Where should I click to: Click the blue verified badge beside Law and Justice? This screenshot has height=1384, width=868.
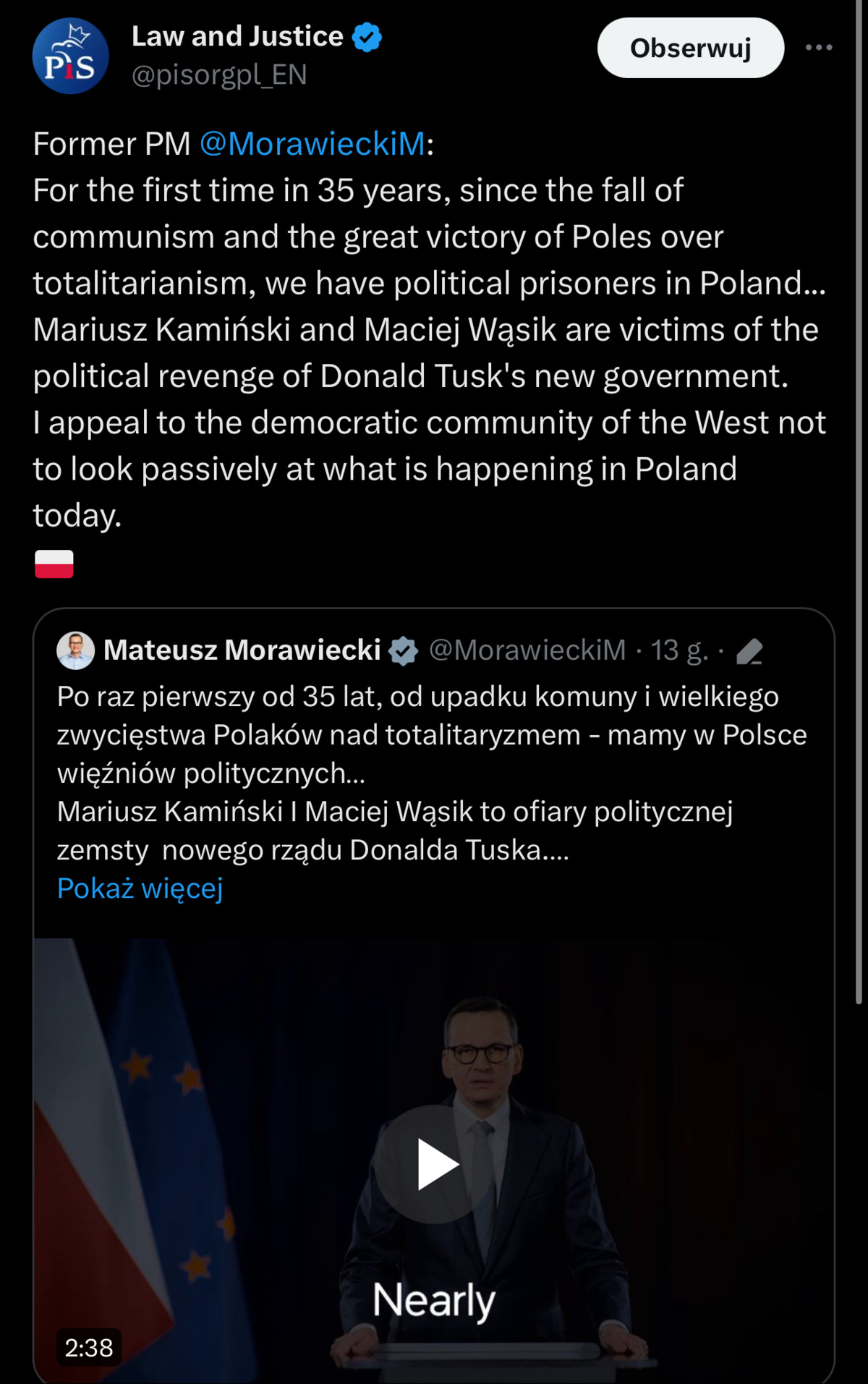pos(367,37)
